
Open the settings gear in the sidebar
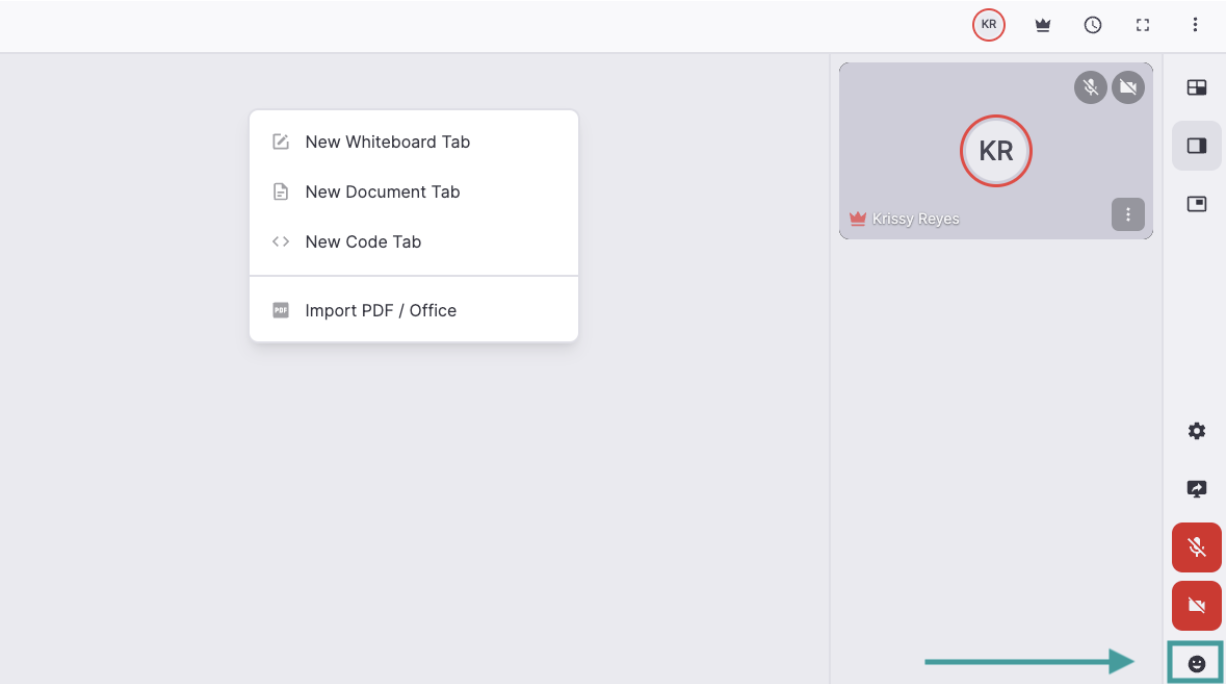1196,431
